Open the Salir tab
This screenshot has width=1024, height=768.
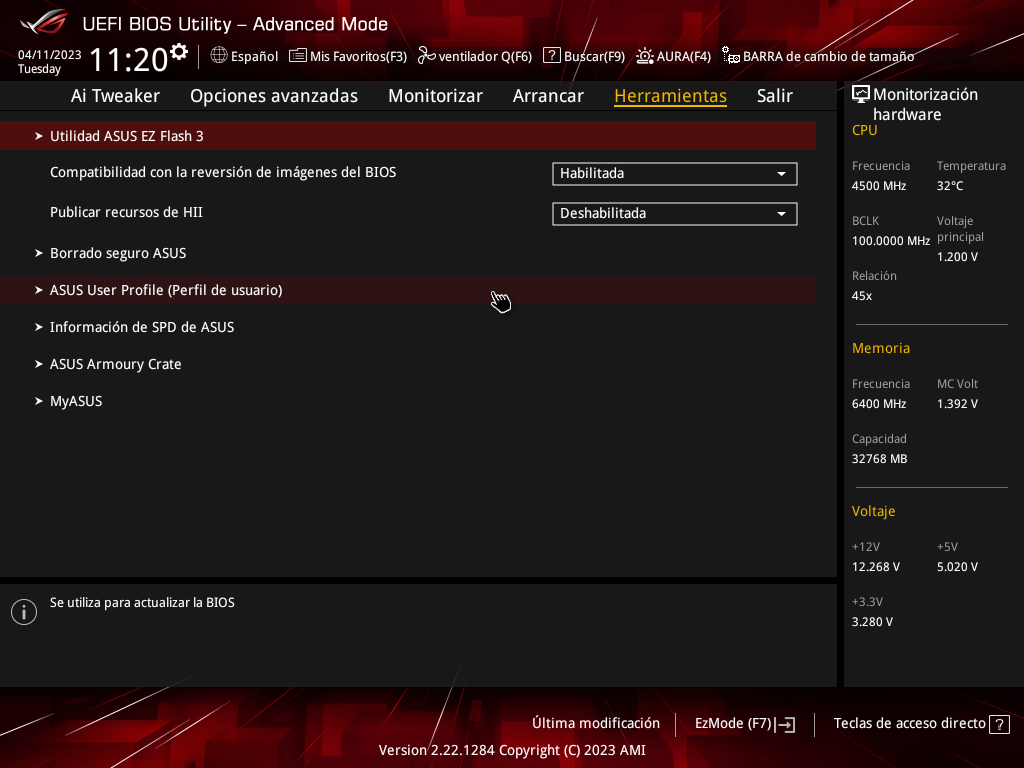click(x=775, y=96)
